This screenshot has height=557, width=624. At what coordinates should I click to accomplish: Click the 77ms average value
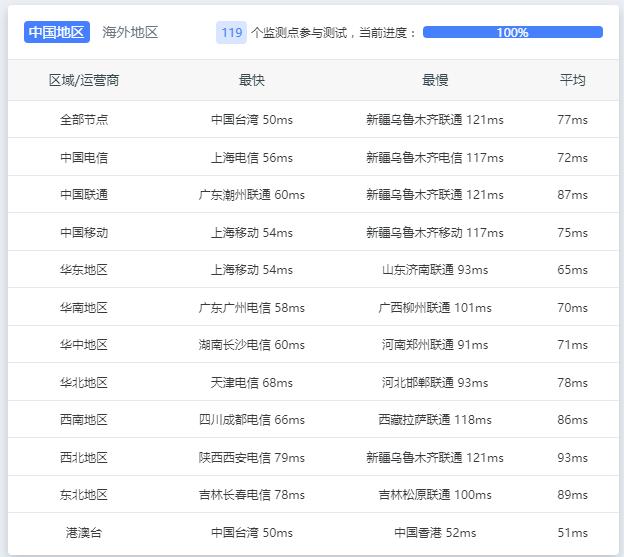tap(572, 119)
